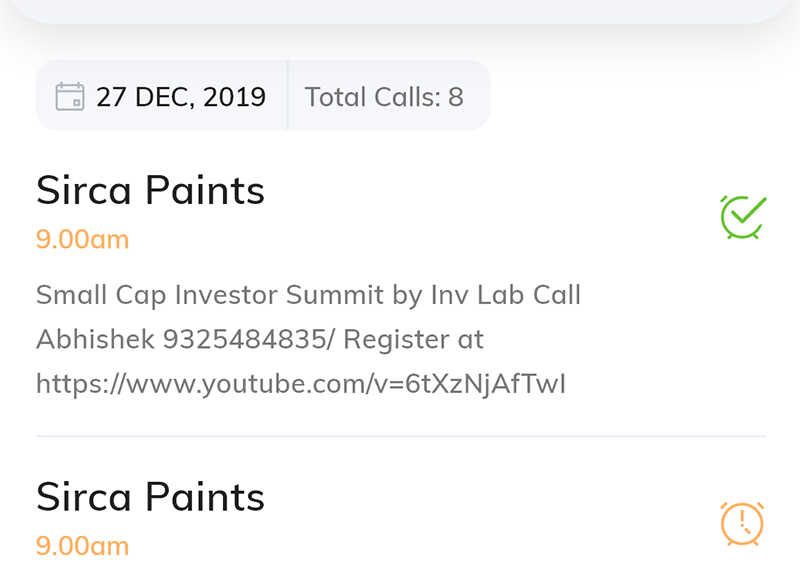Viewport: 800px width, 576px height.
Task: Tap the 'Register at' text
Action: point(413,339)
